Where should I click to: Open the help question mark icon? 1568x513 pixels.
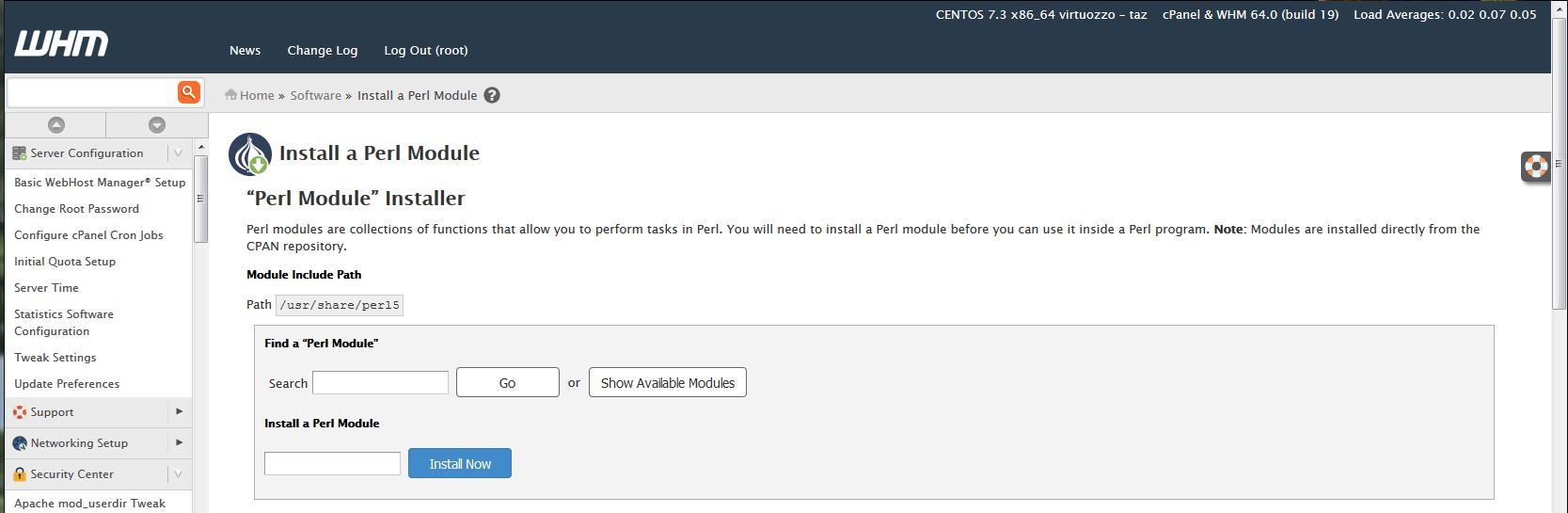pyautogui.click(x=492, y=95)
